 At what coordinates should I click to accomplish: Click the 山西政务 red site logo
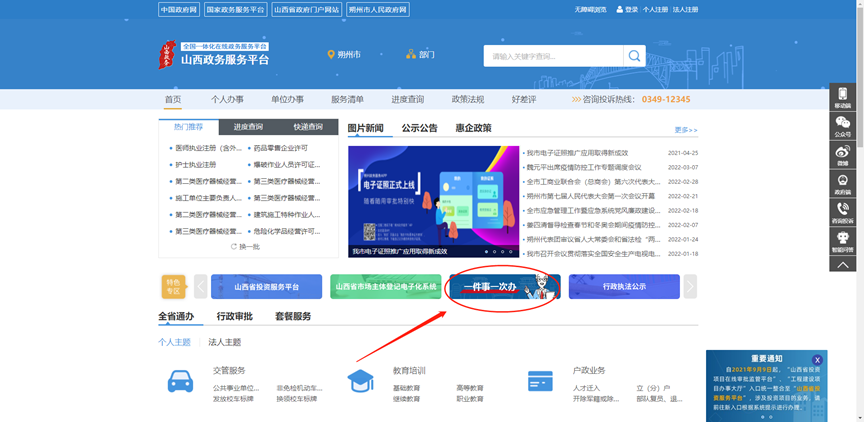point(167,55)
